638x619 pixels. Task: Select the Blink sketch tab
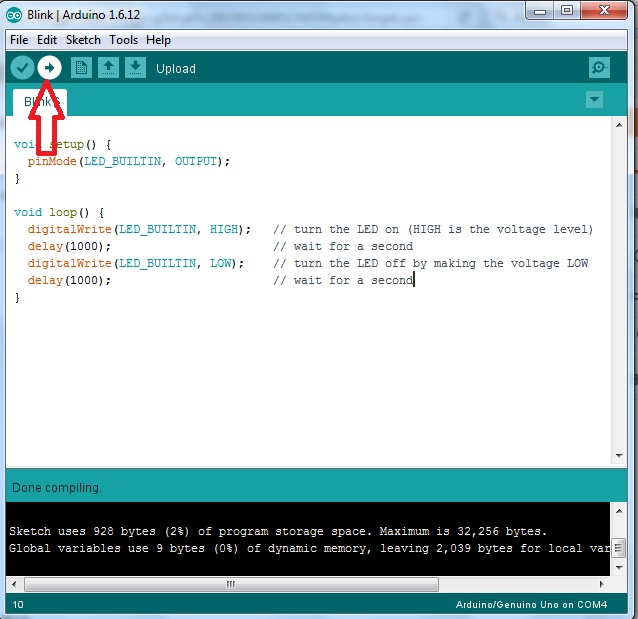point(40,102)
